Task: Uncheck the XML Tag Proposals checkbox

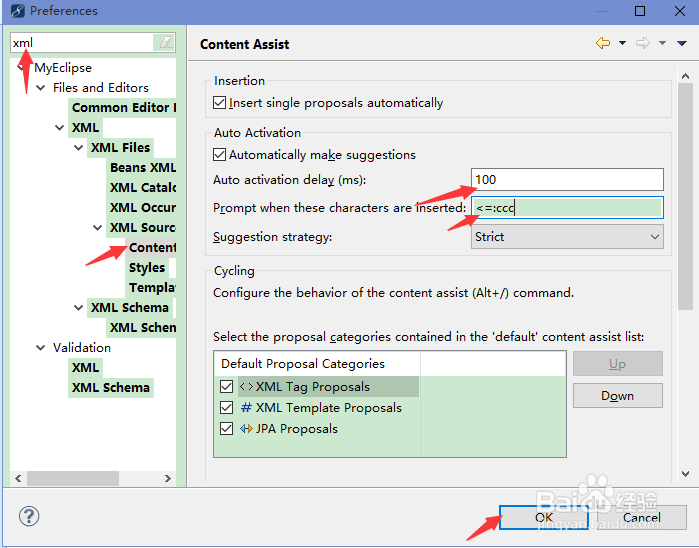Action: [x=226, y=387]
